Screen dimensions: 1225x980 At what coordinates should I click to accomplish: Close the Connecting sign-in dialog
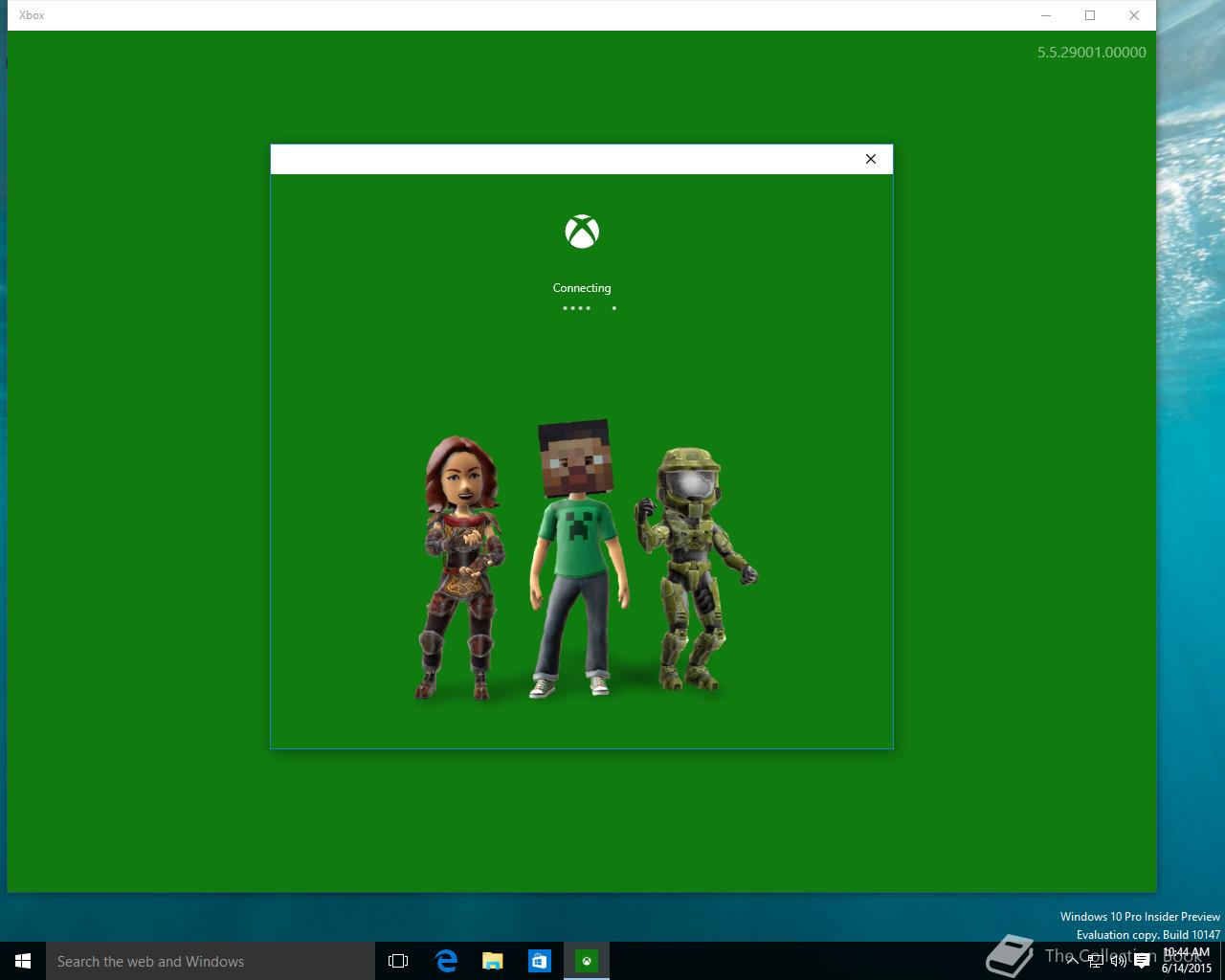pyautogui.click(x=870, y=159)
